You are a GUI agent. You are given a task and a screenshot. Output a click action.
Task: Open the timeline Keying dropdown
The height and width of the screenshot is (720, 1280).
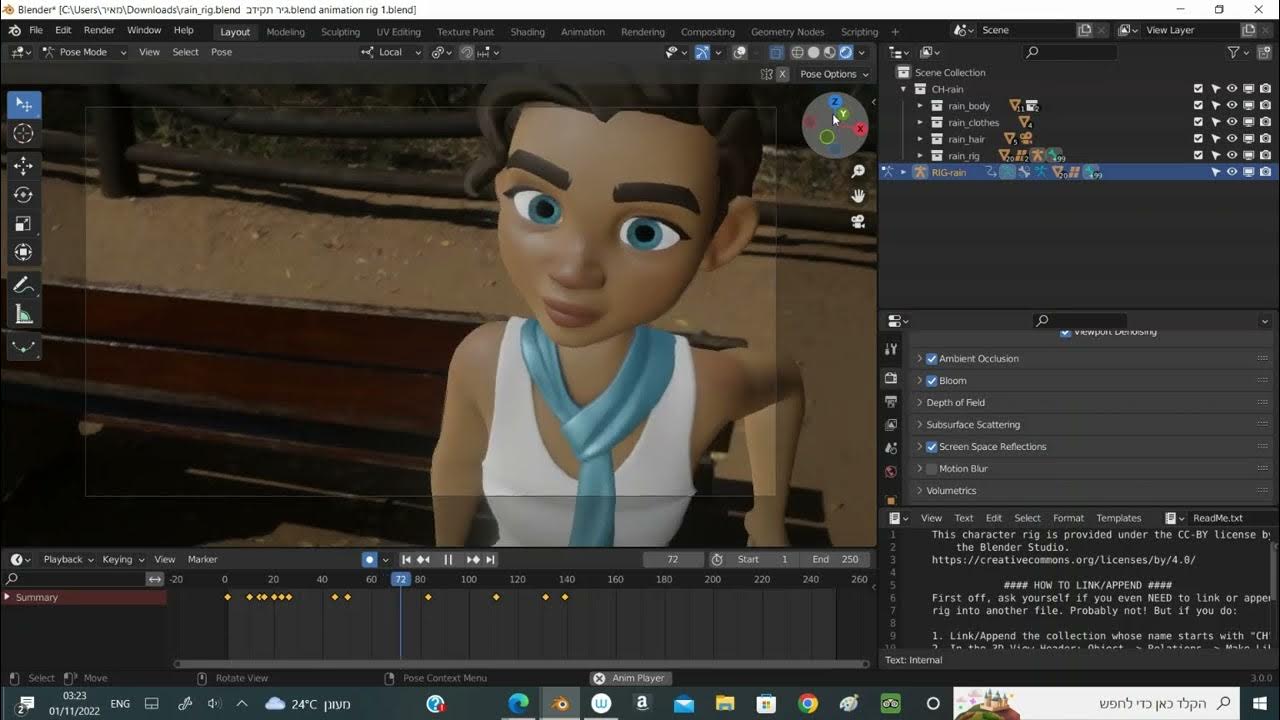click(123, 559)
